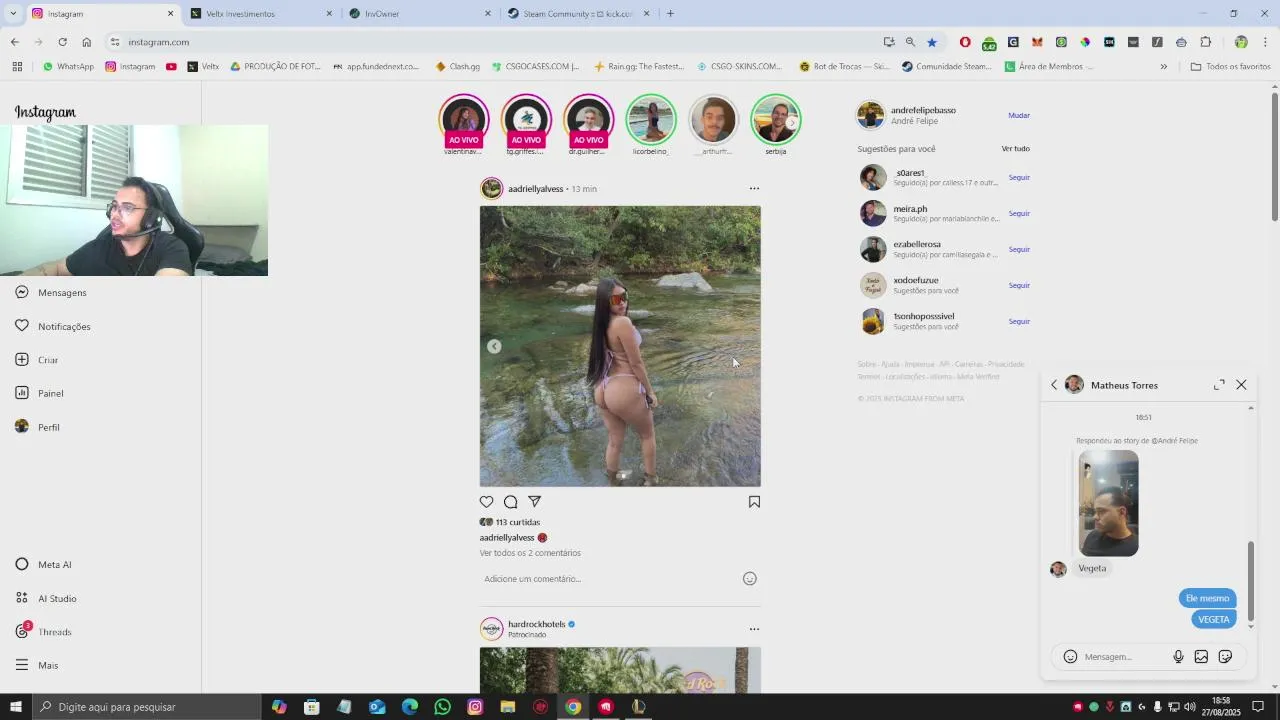1280x720 pixels.
Task: Save post with bookmark icon
Action: click(x=754, y=502)
